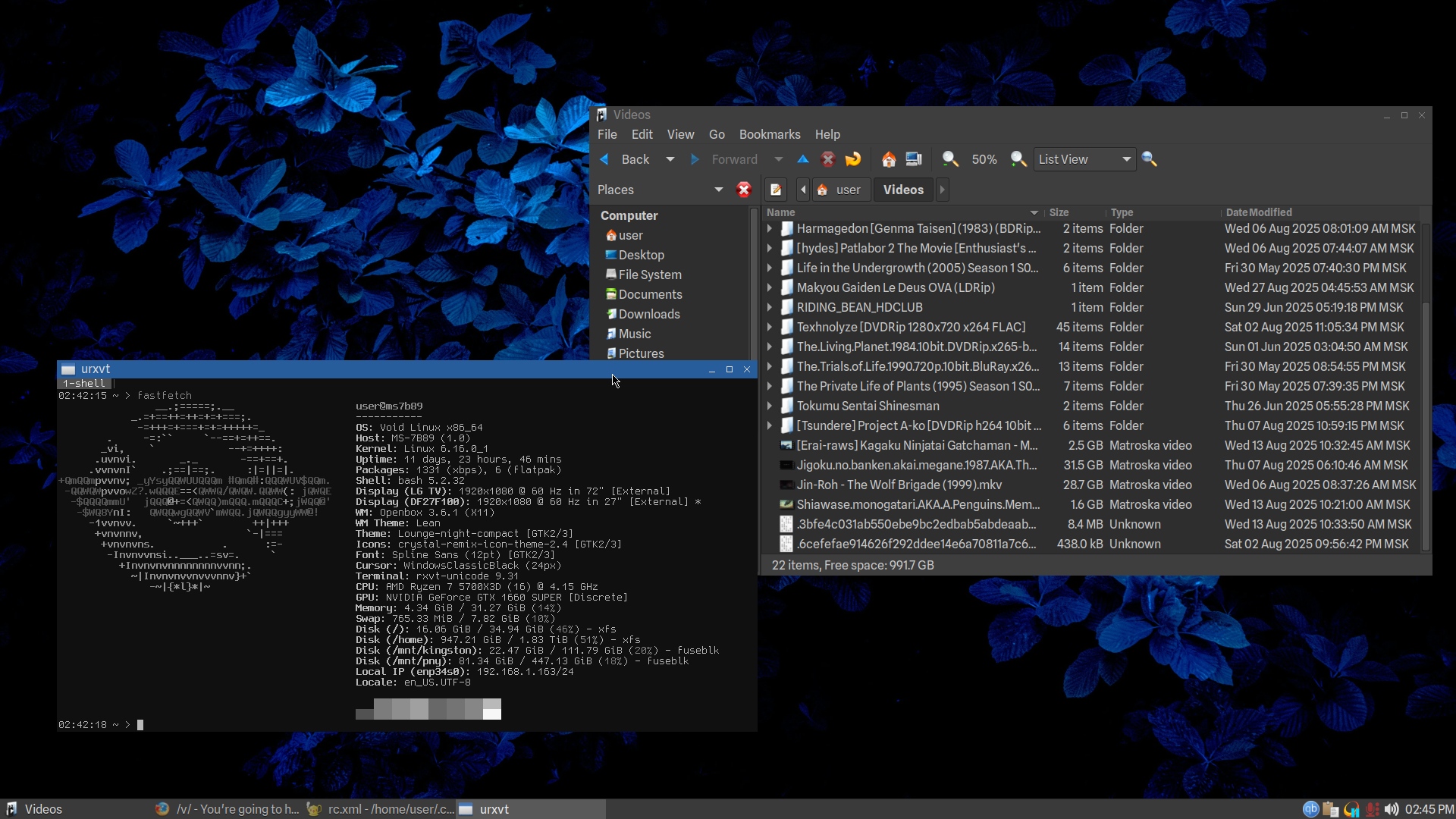Open Documents in the Places sidebar
Screen dimensions: 1456x819
point(650,294)
